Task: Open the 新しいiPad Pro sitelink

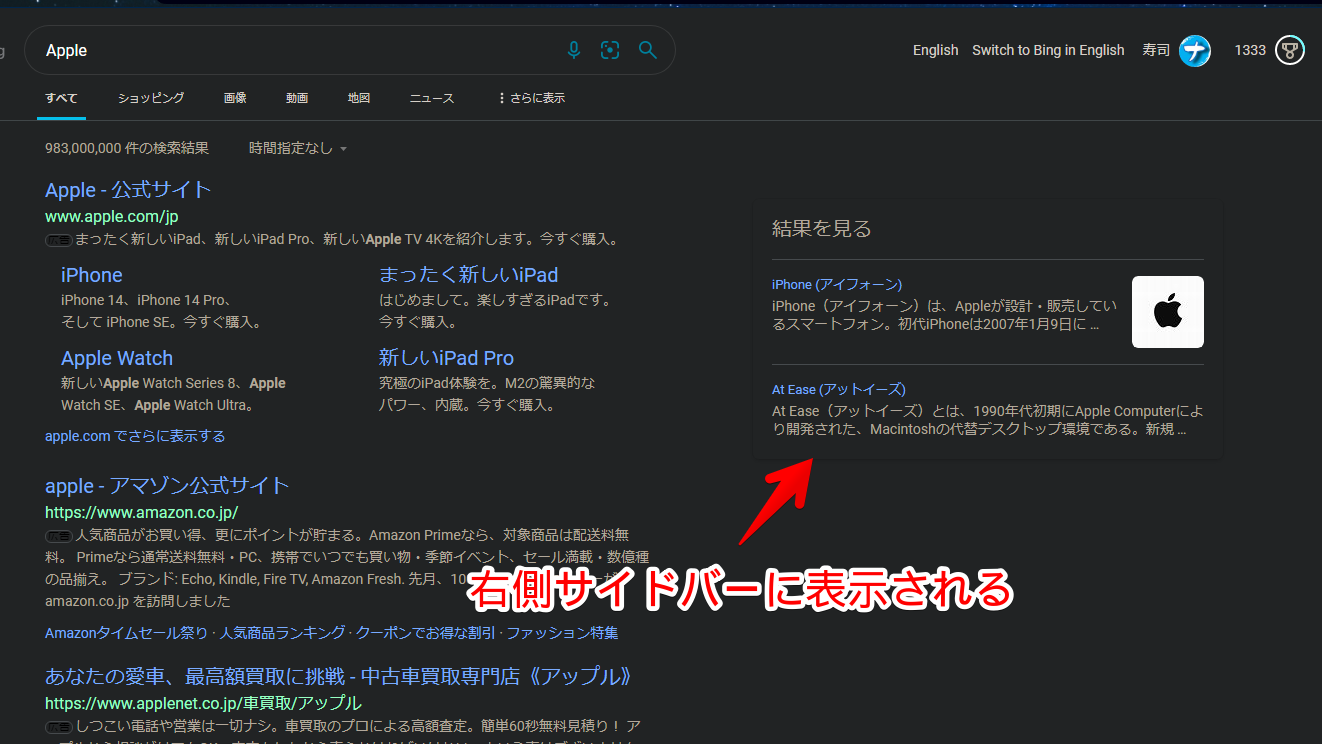Action: click(x=446, y=358)
